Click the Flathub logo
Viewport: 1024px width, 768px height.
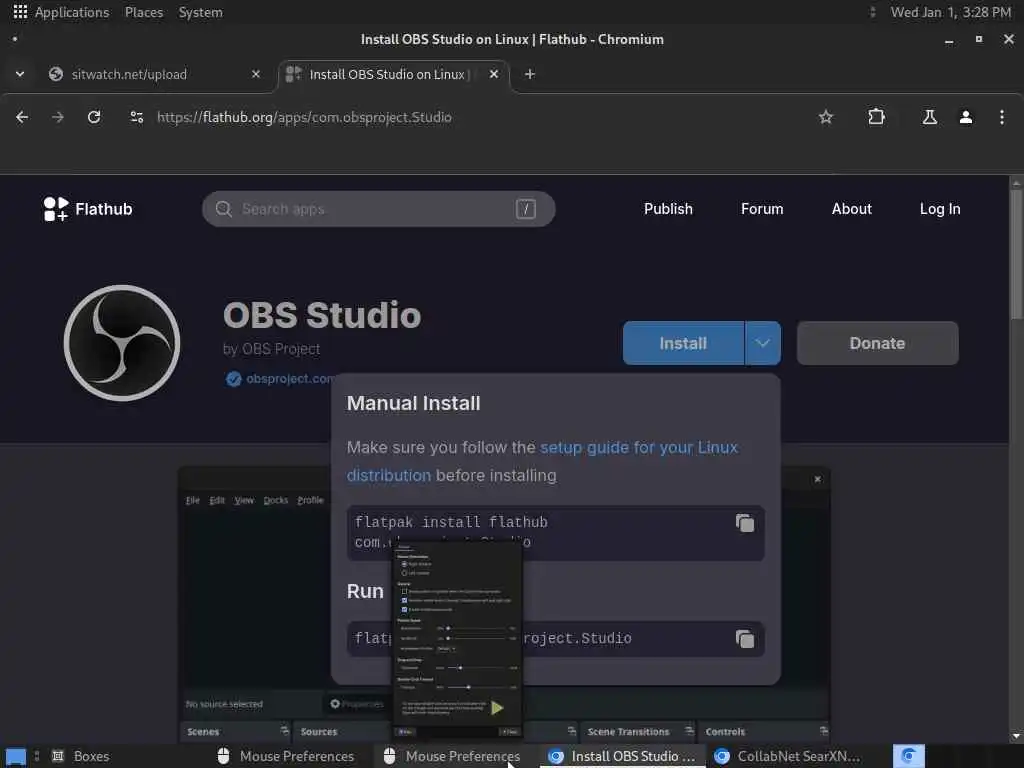(88, 209)
